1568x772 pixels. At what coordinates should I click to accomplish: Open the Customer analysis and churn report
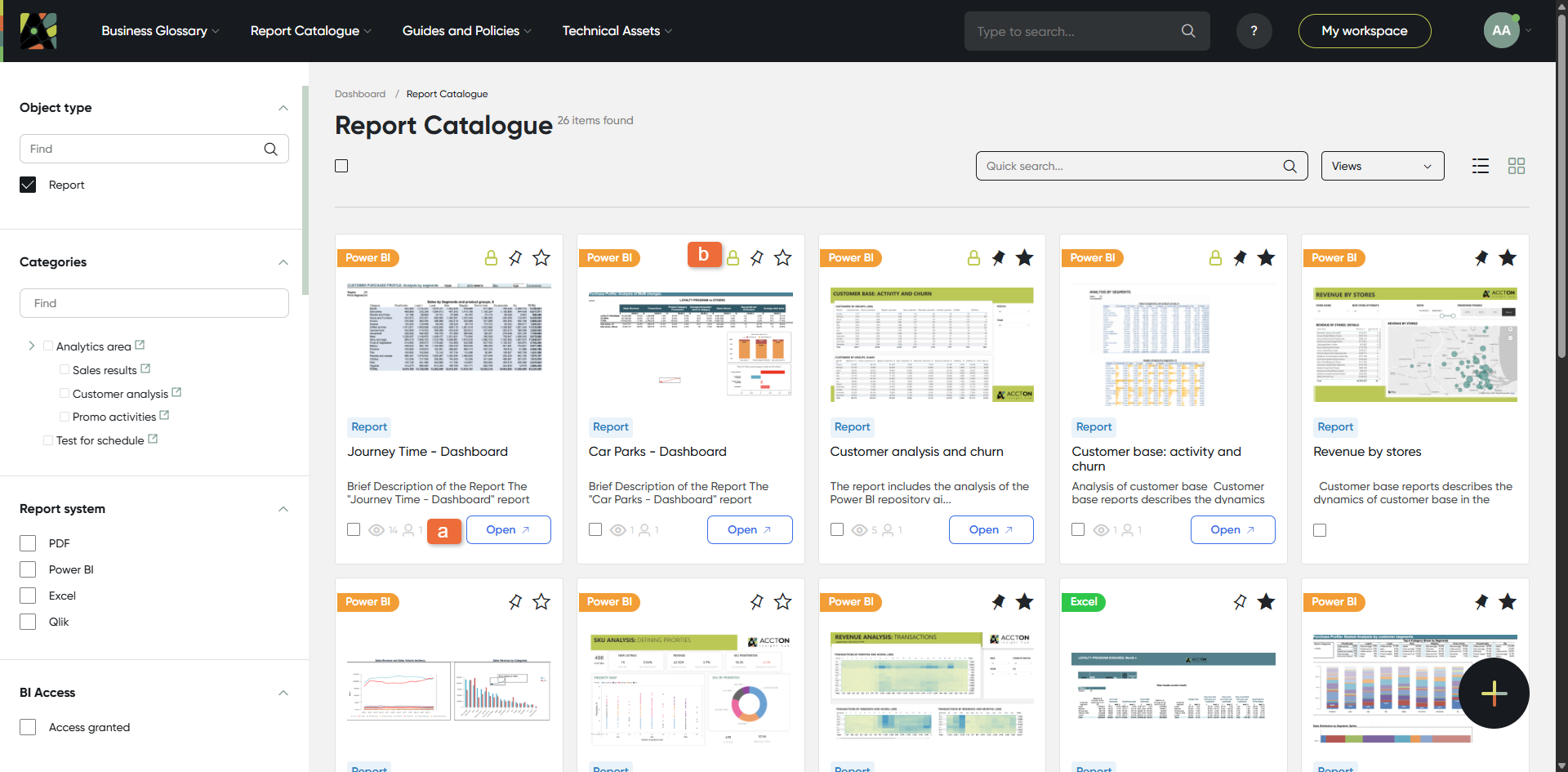[990, 529]
